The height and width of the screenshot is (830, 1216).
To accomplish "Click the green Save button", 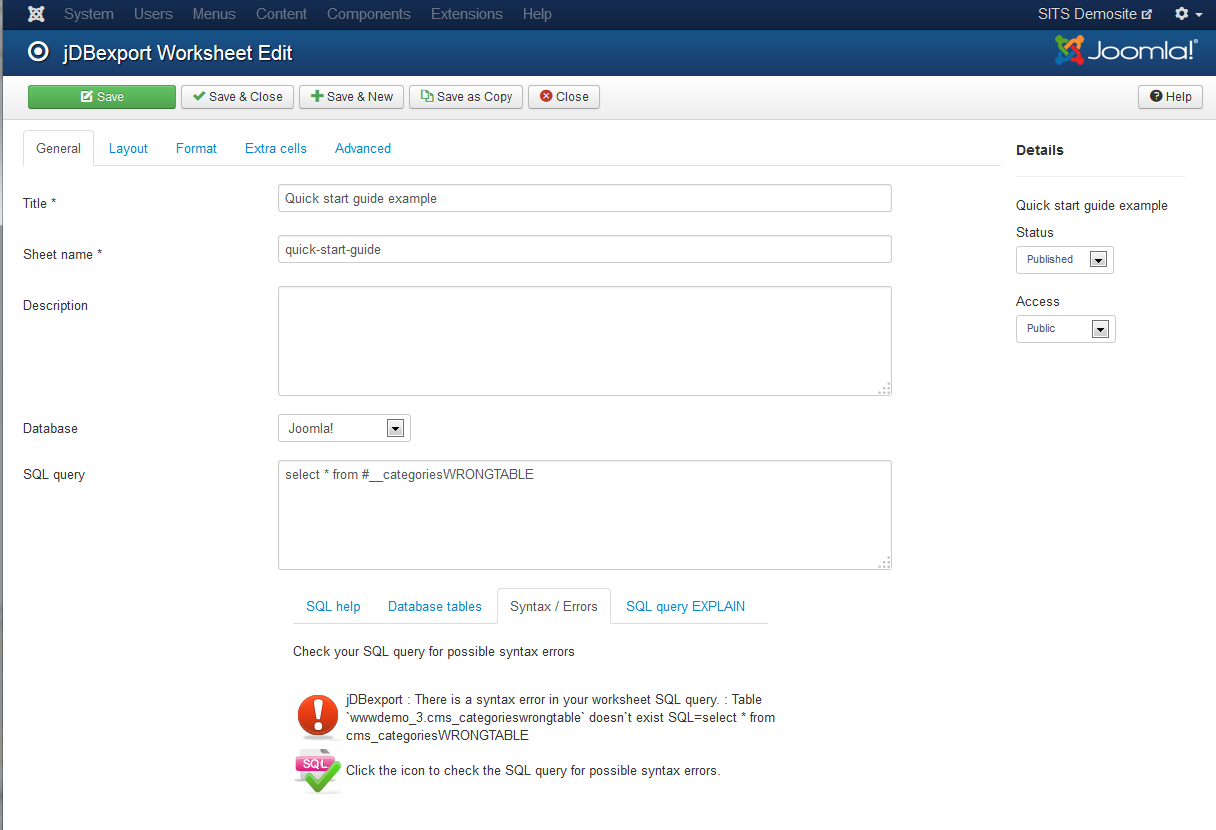I will (102, 97).
